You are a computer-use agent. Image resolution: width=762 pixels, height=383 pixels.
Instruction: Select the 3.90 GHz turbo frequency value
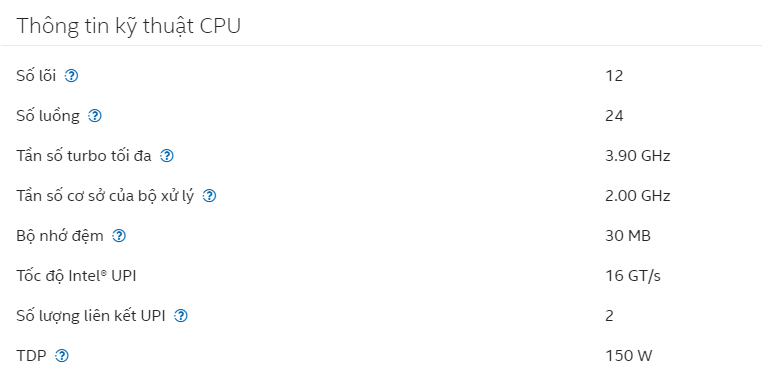(x=638, y=156)
